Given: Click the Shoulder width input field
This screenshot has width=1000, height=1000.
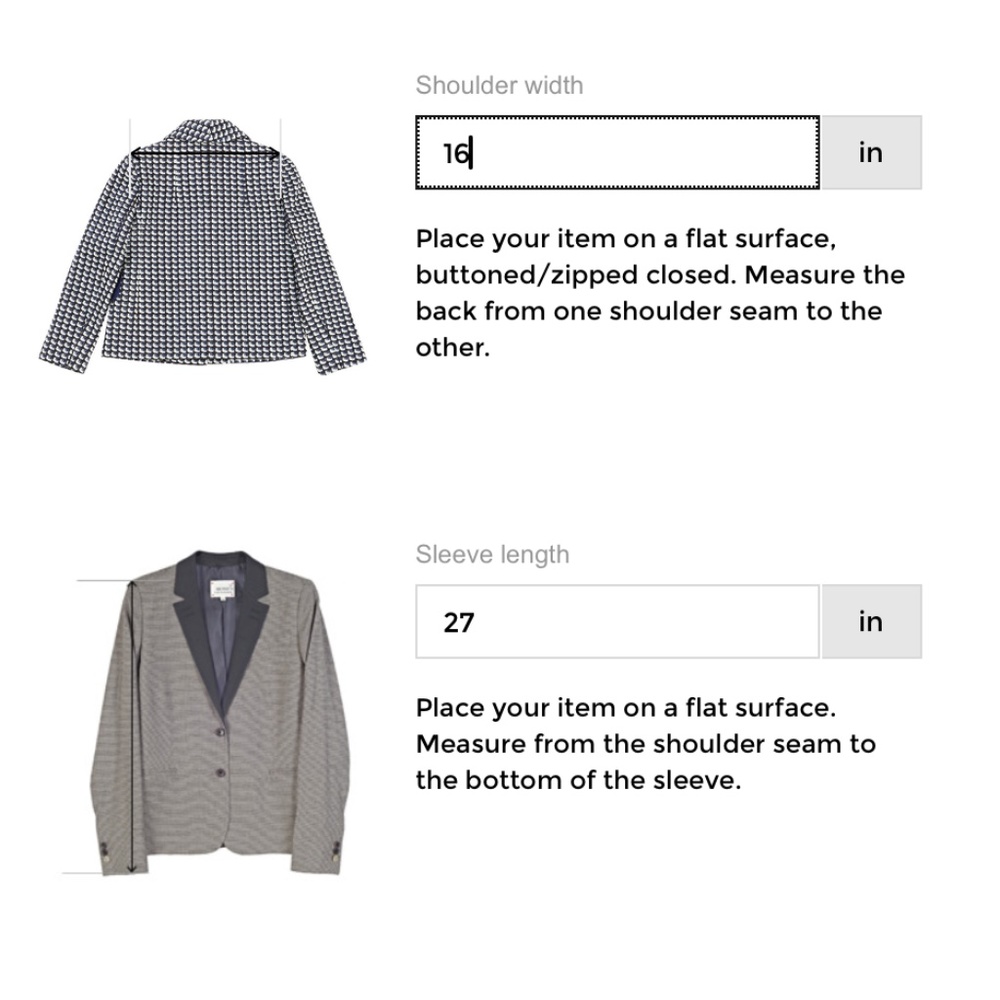Looking at the screenshot, I should (x=617, y=153).
